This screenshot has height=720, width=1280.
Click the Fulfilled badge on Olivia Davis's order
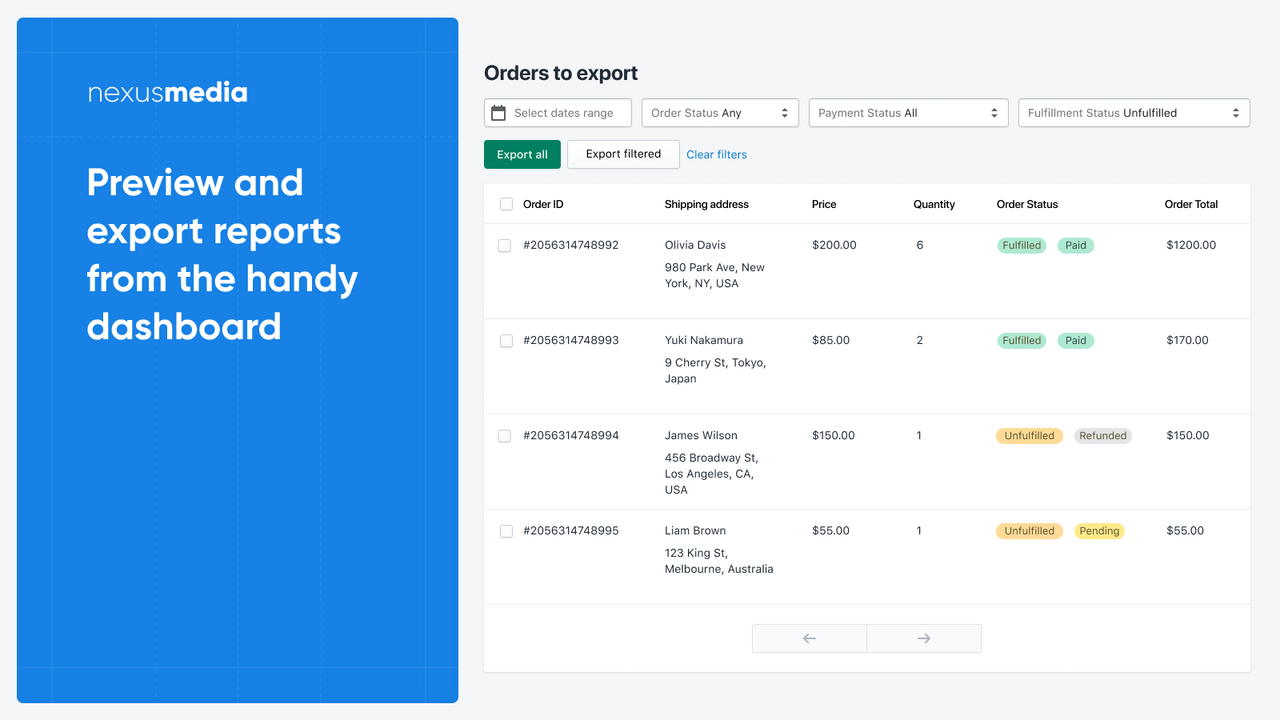tap(1021, 244)
